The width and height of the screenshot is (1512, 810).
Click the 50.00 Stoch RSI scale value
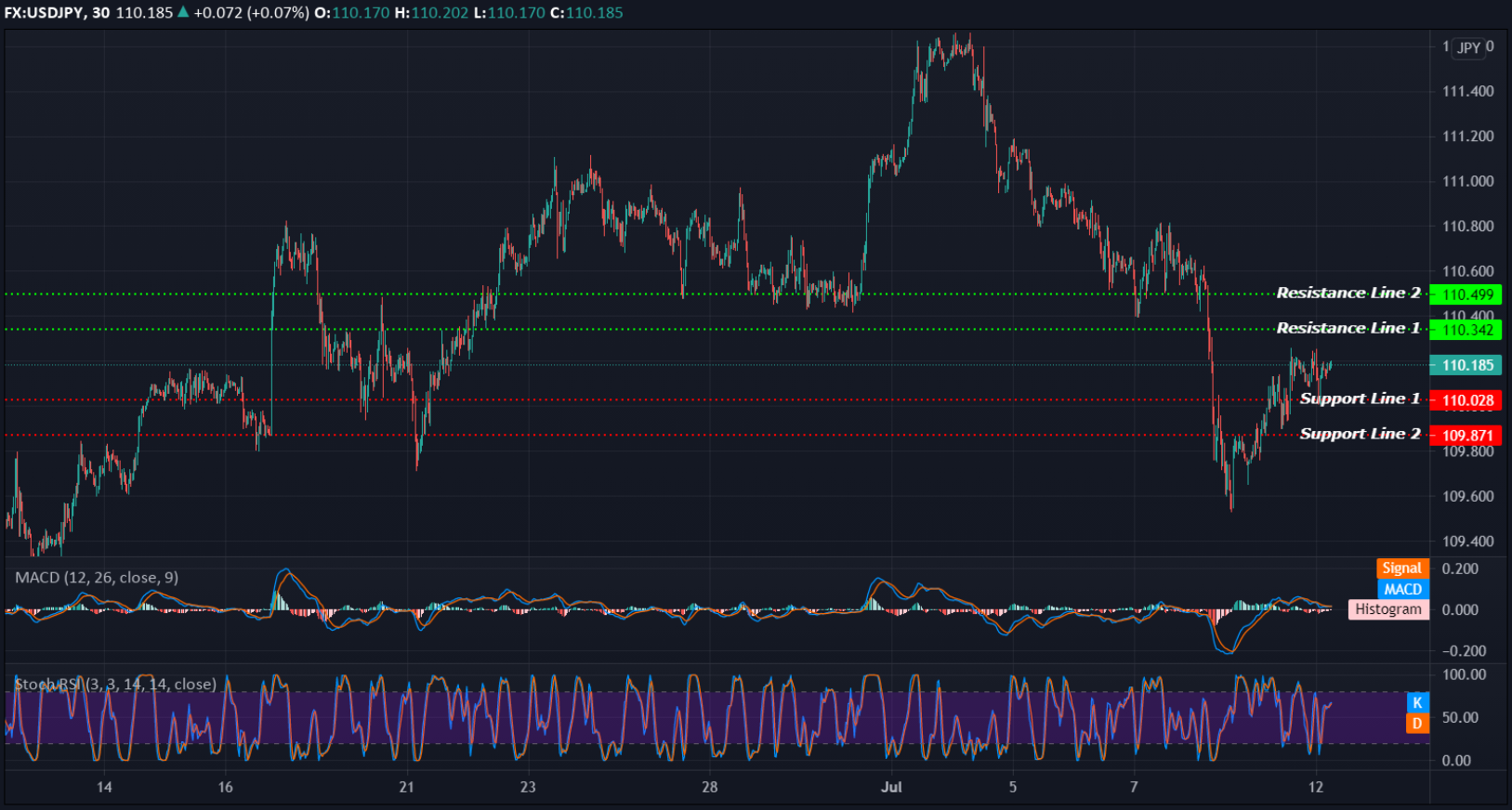point(1461,717)
